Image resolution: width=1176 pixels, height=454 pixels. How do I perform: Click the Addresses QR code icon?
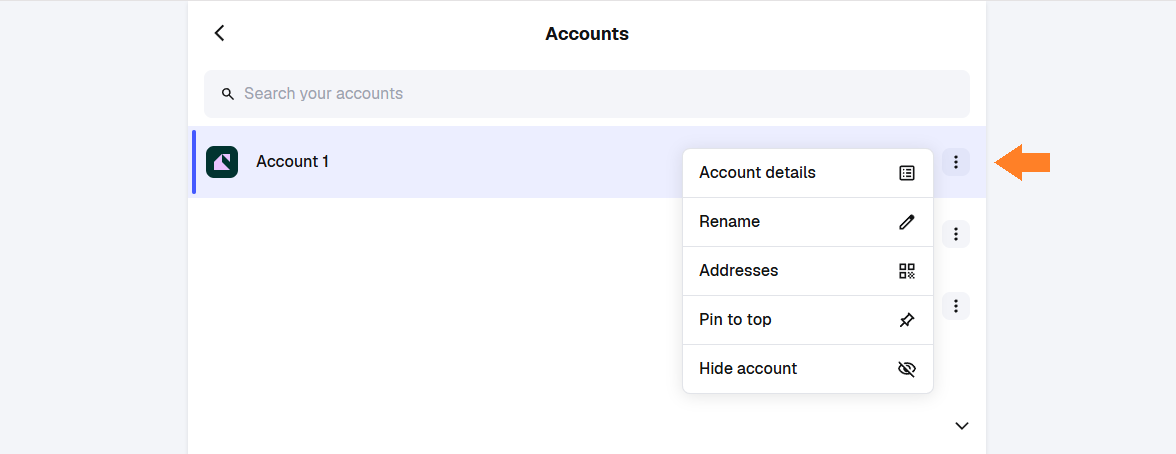(x=907, y=271)
